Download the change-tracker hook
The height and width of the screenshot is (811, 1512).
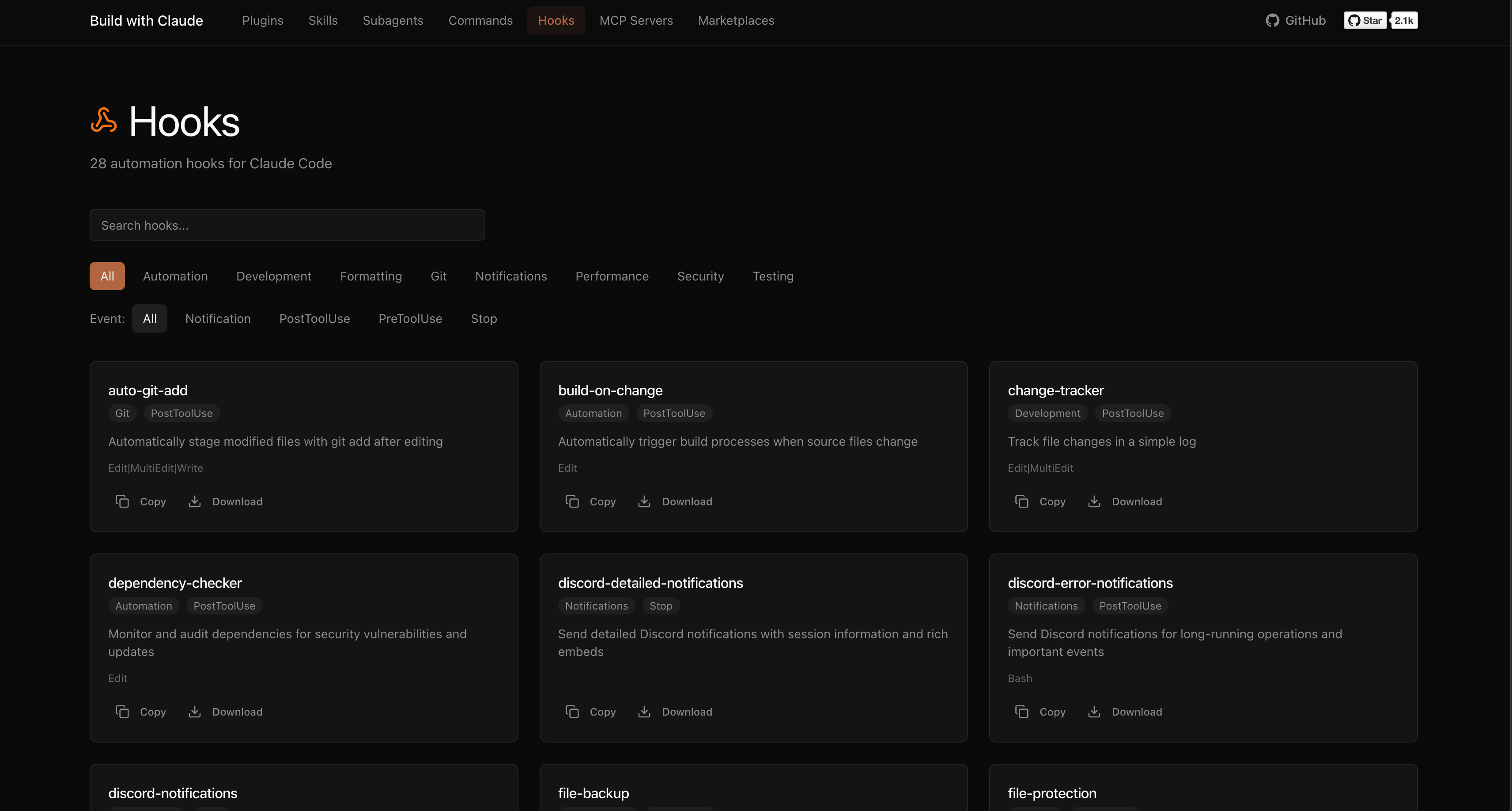1125,501
